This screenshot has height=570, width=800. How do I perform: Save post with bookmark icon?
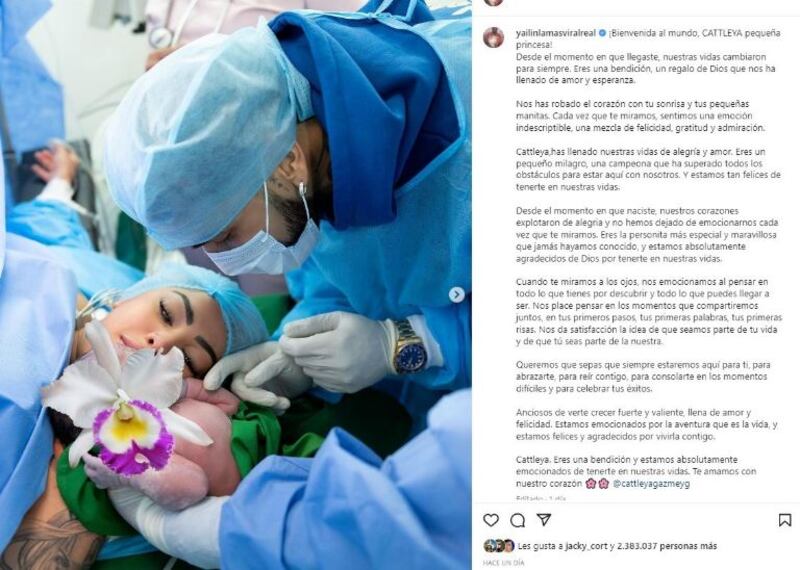785,520
